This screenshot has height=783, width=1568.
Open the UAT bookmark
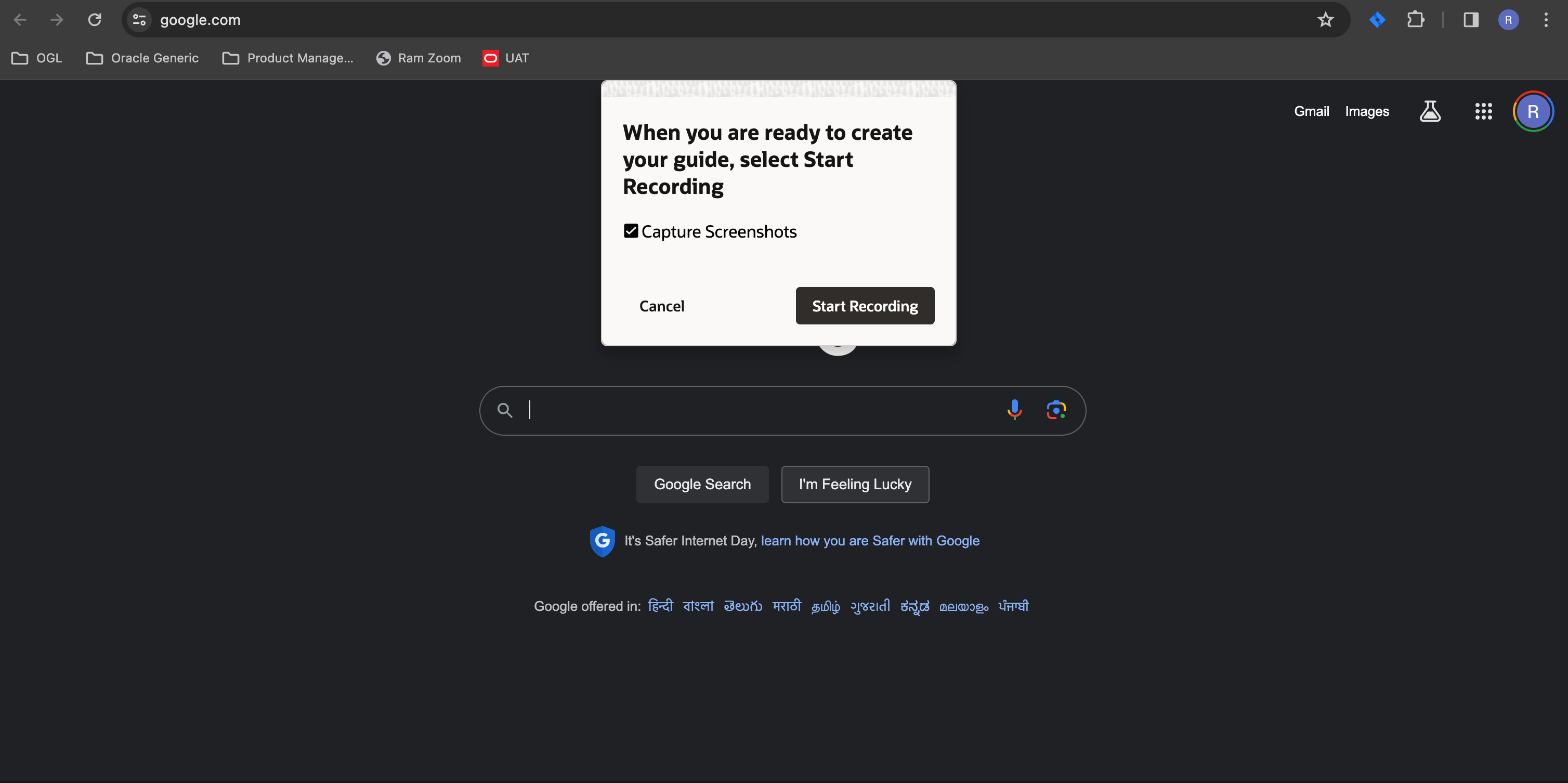[x=506, y=58]
